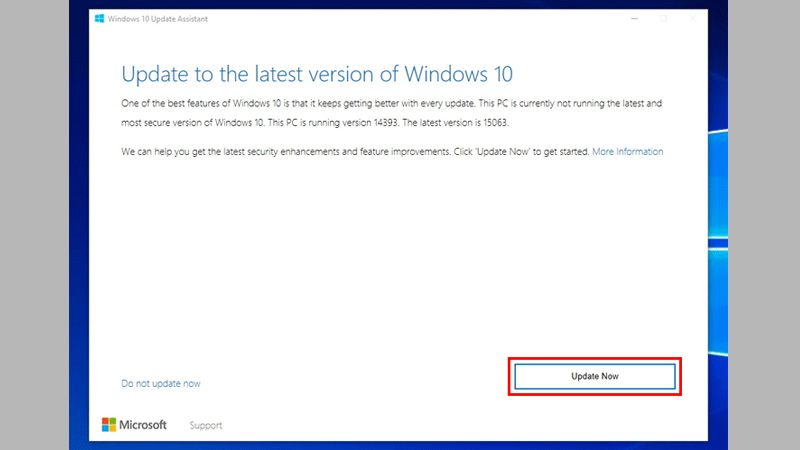Click the Update Now button

[594, 377]
